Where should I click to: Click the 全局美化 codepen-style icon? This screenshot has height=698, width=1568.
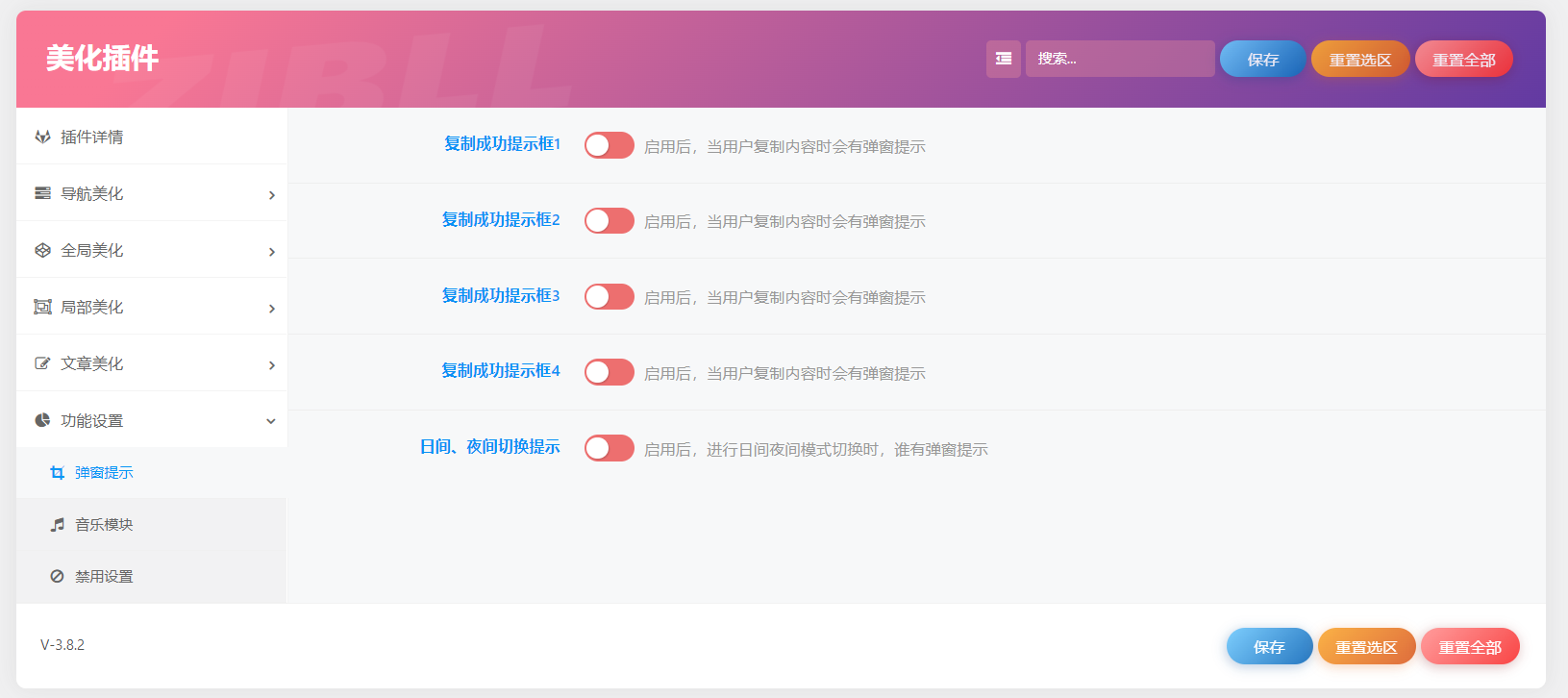42,250
